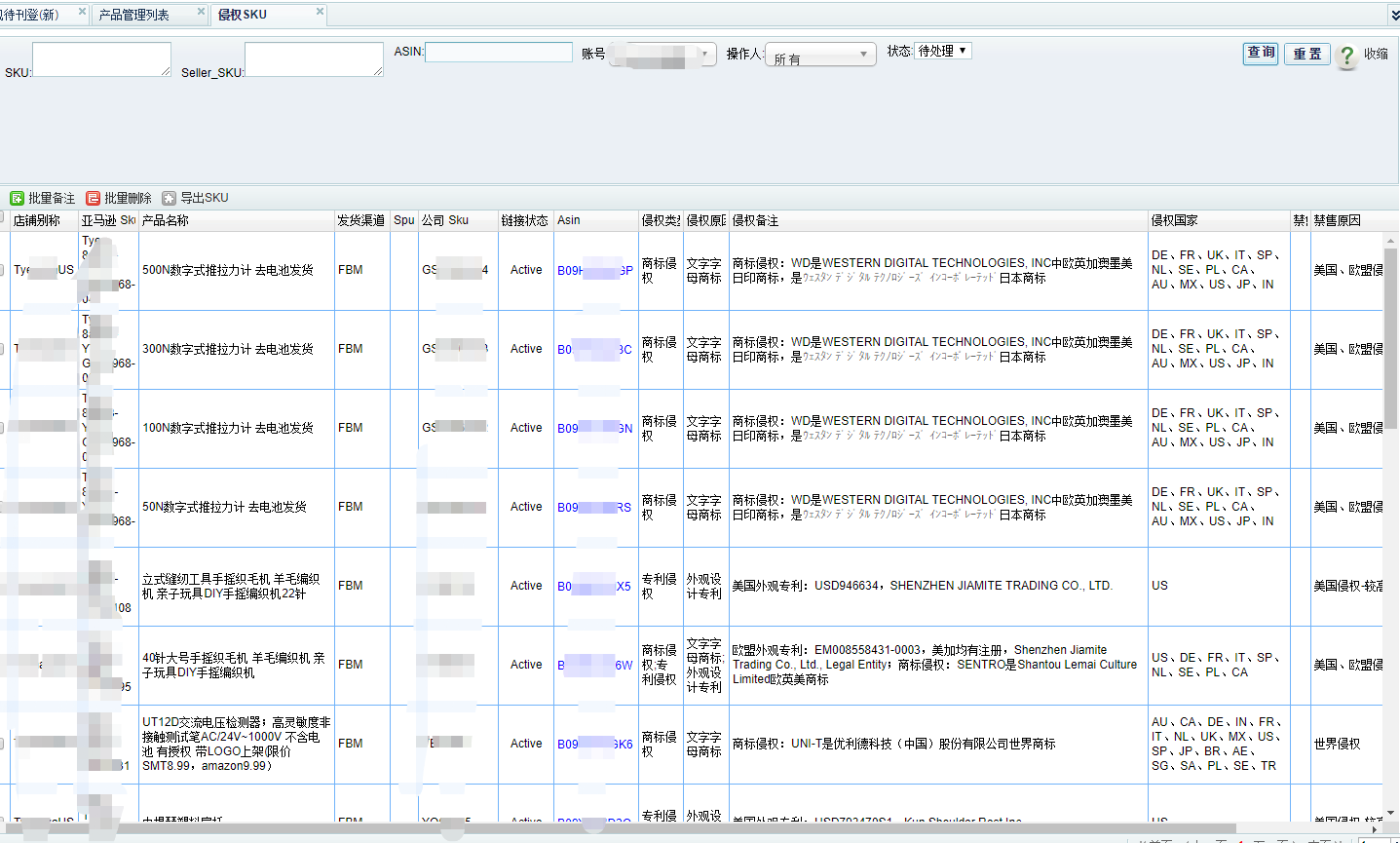This screenshot has height=843, width=1400.
Task: Tick the checkbox for the 100N数字式推拉力计 row
Action: pyautogui.click(x=2, y=428)
